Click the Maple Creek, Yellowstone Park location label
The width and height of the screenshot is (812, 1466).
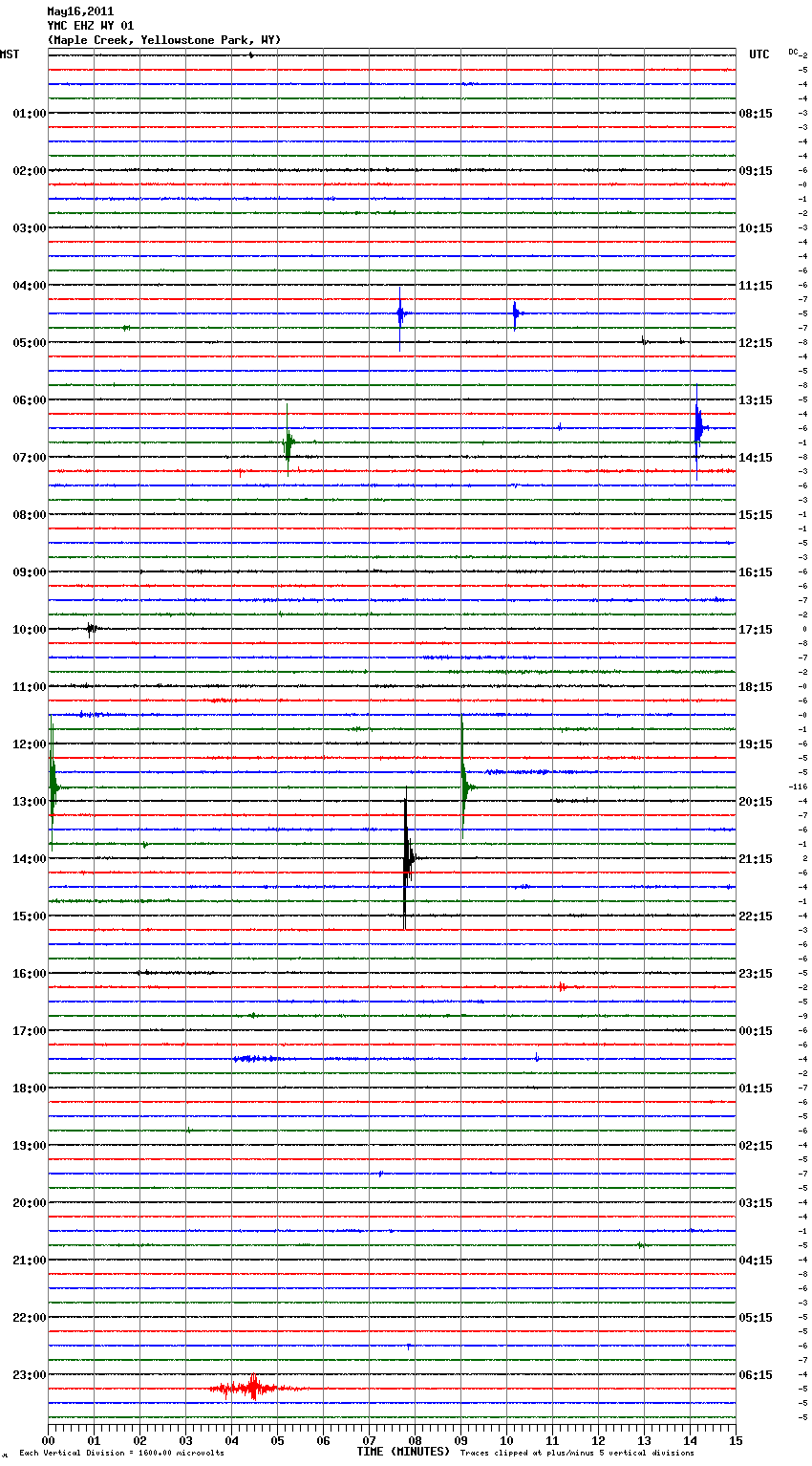(164, 40)
